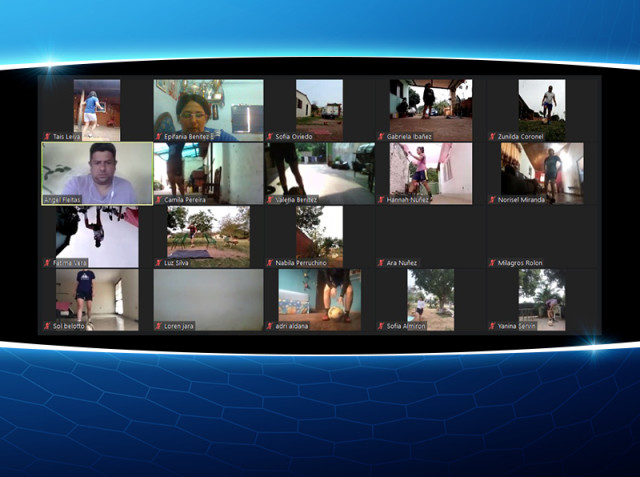
Task: Click muted mic icon next to Loren jara
Action: tap(159, 326)
